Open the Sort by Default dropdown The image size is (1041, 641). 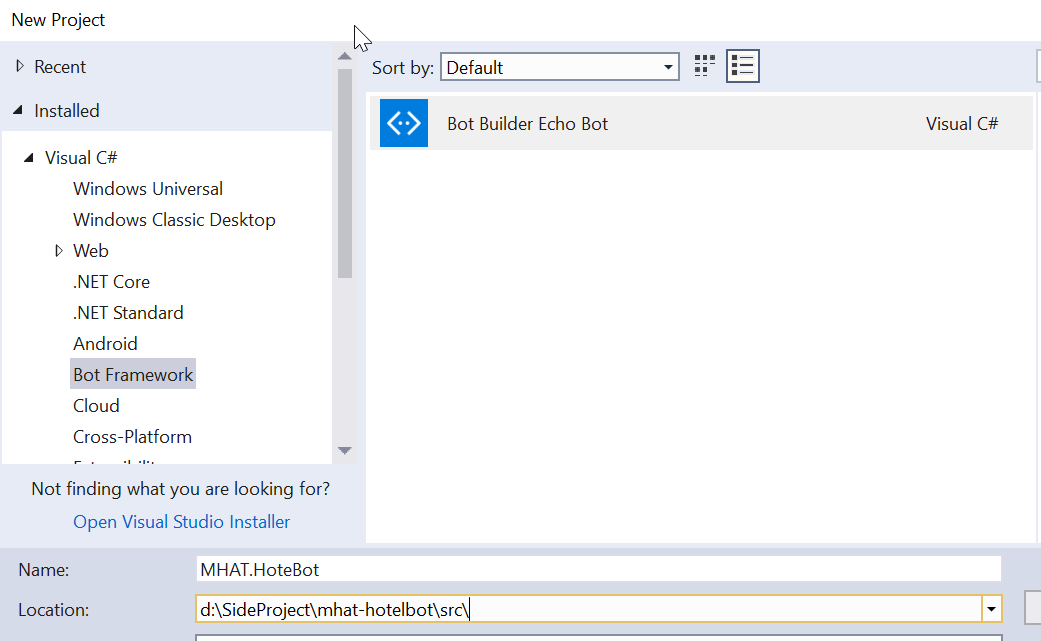point(560,67)
